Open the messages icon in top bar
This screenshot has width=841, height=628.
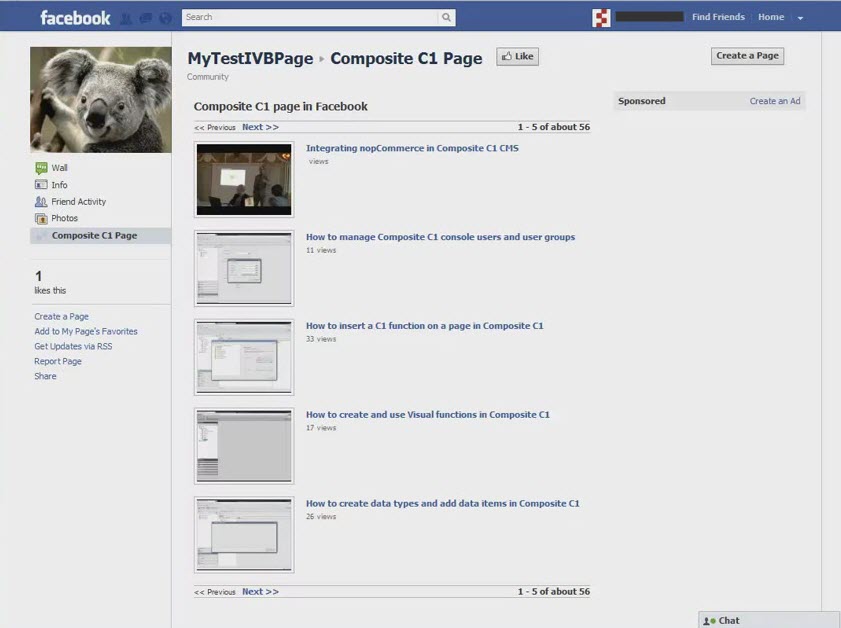coord(146,18)
